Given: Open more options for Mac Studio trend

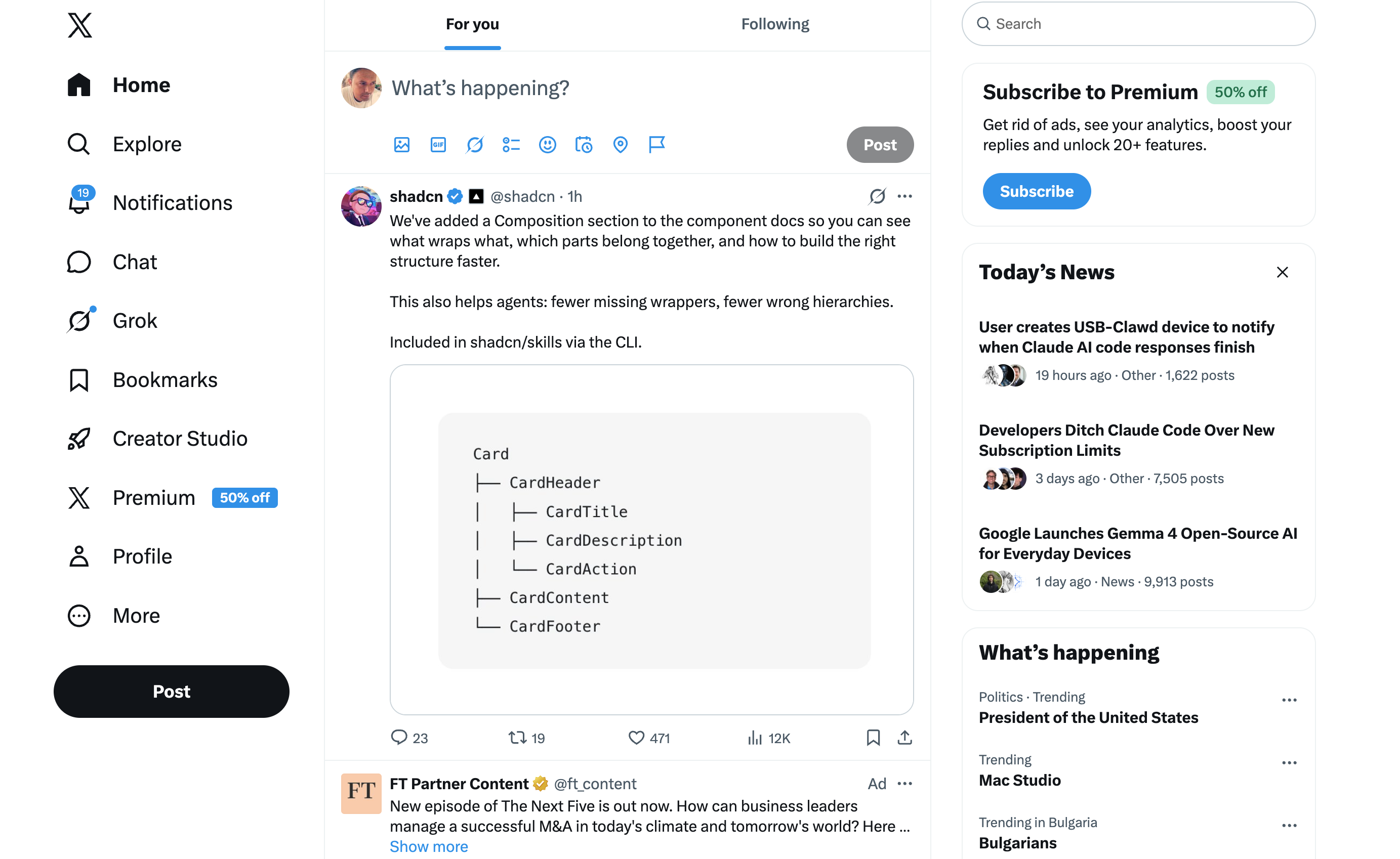Looking at the screenshot, I should (1289, 762).
